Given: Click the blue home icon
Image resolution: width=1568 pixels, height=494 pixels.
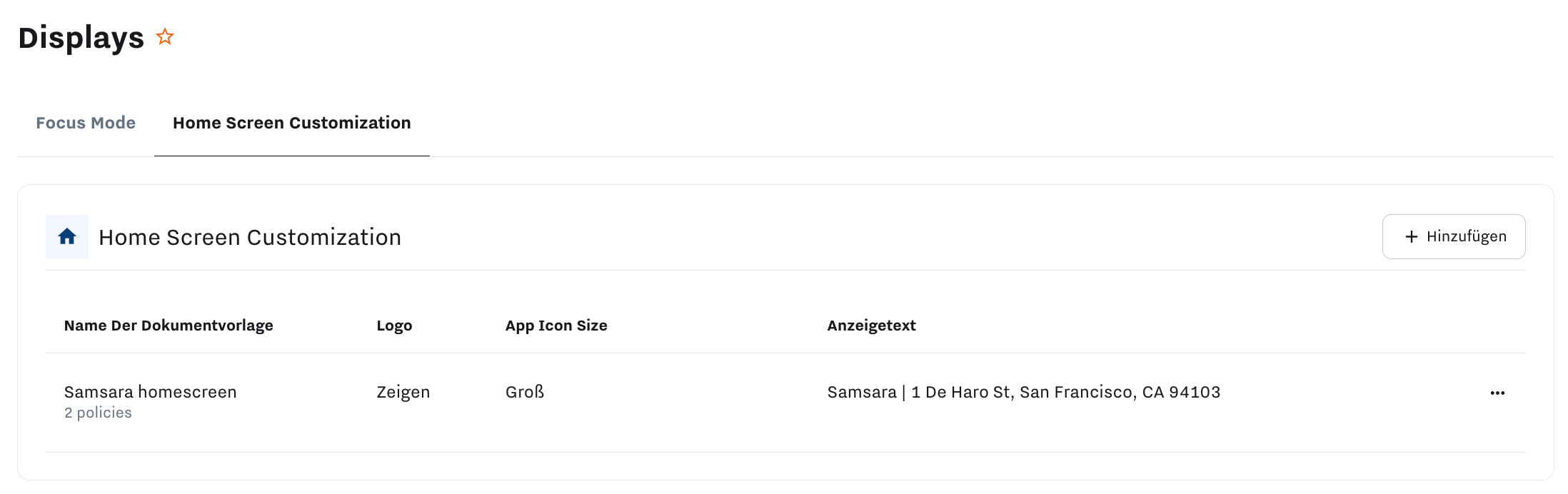Looking at the screenshot, I should click(67, 236).
